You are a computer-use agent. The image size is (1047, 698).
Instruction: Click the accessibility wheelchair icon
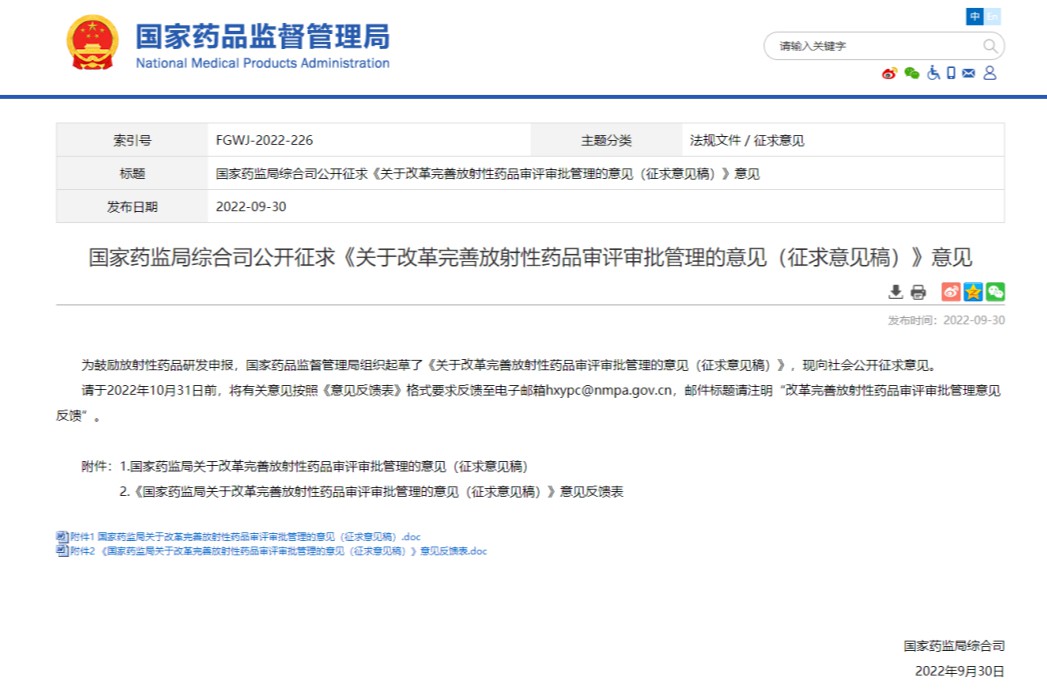[x=932, y=74]
